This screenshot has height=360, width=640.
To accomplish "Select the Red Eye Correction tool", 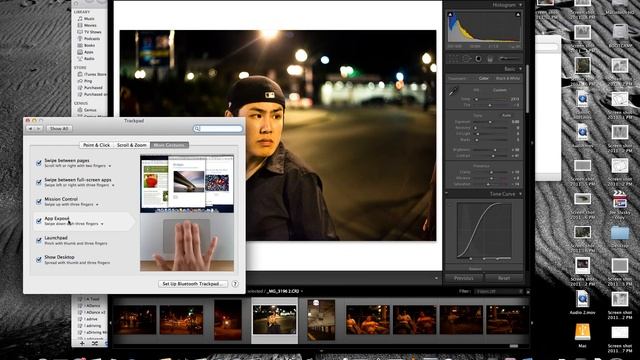I will click(478, 59).
